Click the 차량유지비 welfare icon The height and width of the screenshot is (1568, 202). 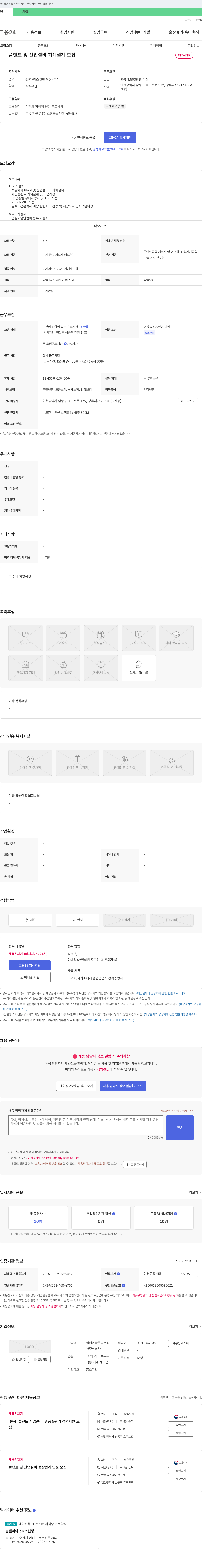point(101,638)
